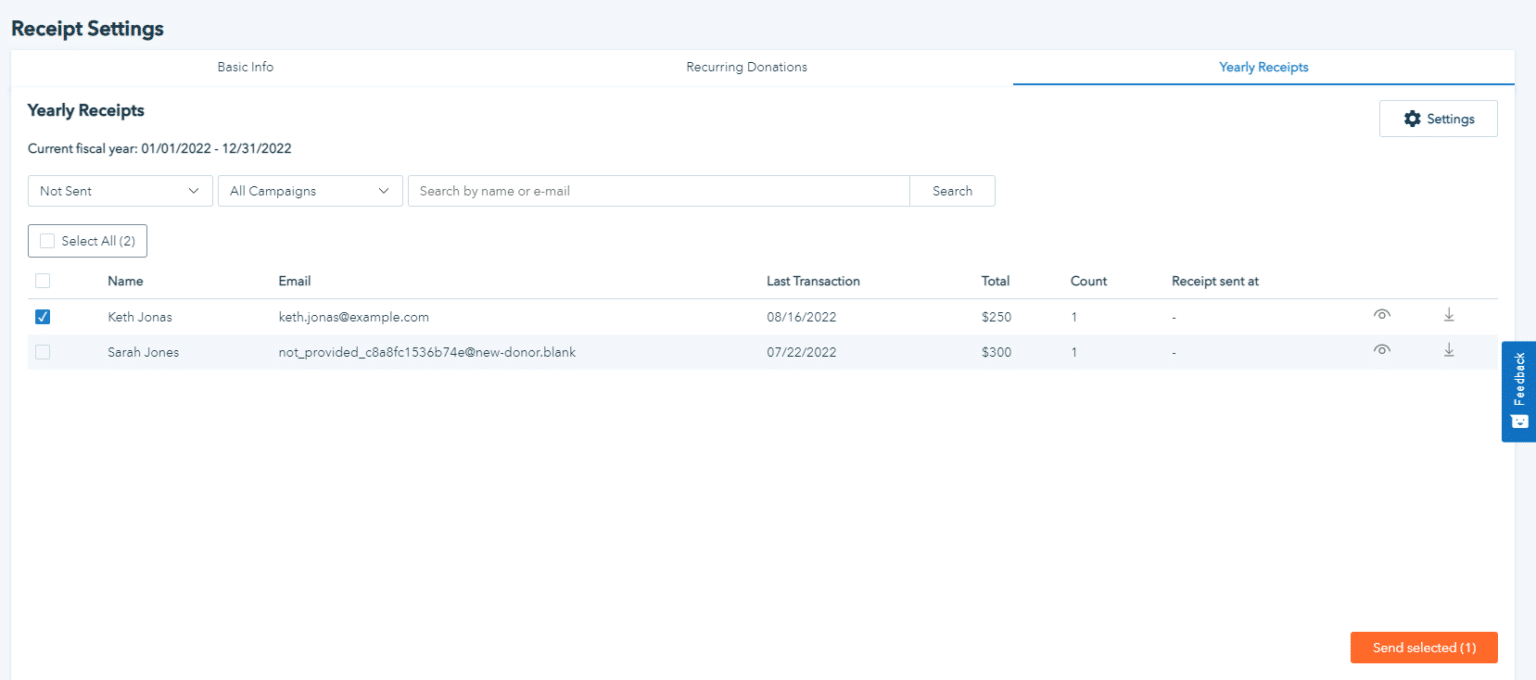Image resolution: width=1536 pixels, height=680 pixels.
Task: Click the Last Transaction column header
Action: point(812,281)
